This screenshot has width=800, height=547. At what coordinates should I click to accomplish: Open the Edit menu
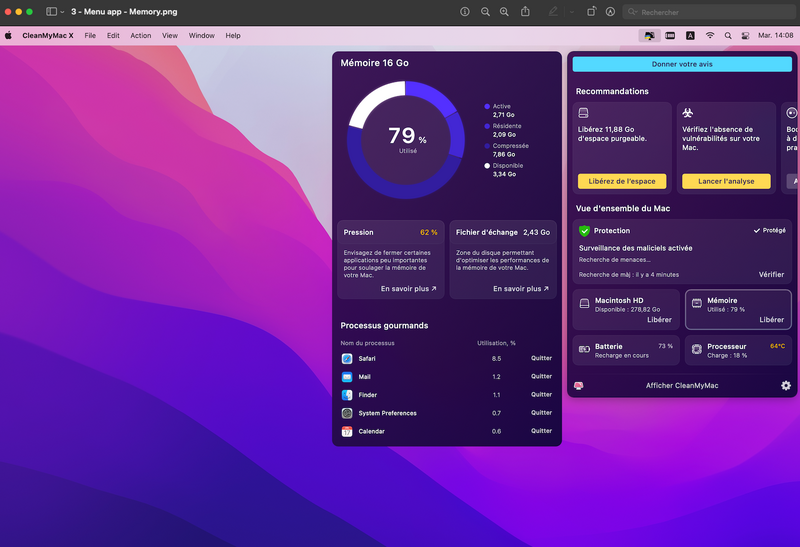[113, 35]
